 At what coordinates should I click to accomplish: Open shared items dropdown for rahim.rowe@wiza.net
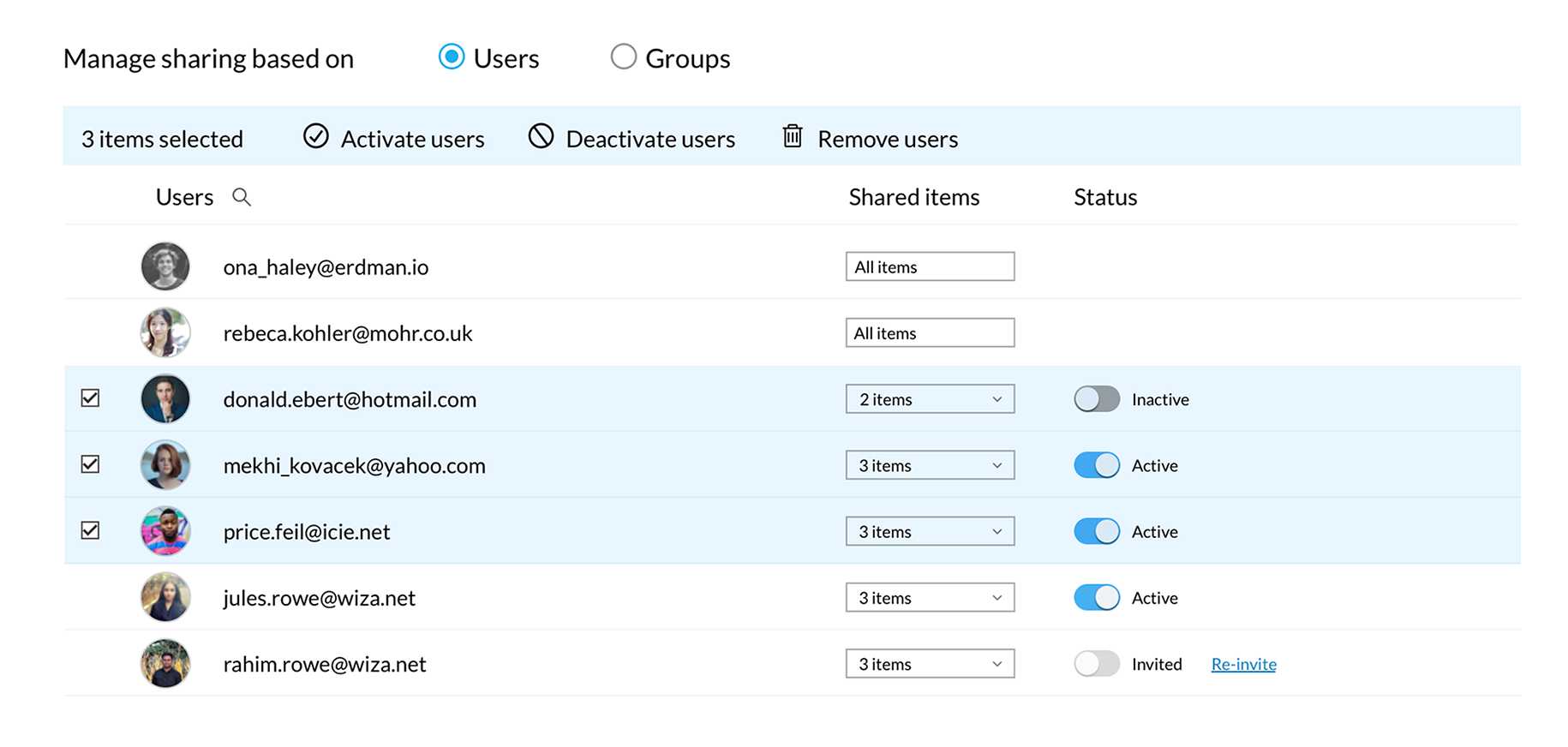pos(930,664)
